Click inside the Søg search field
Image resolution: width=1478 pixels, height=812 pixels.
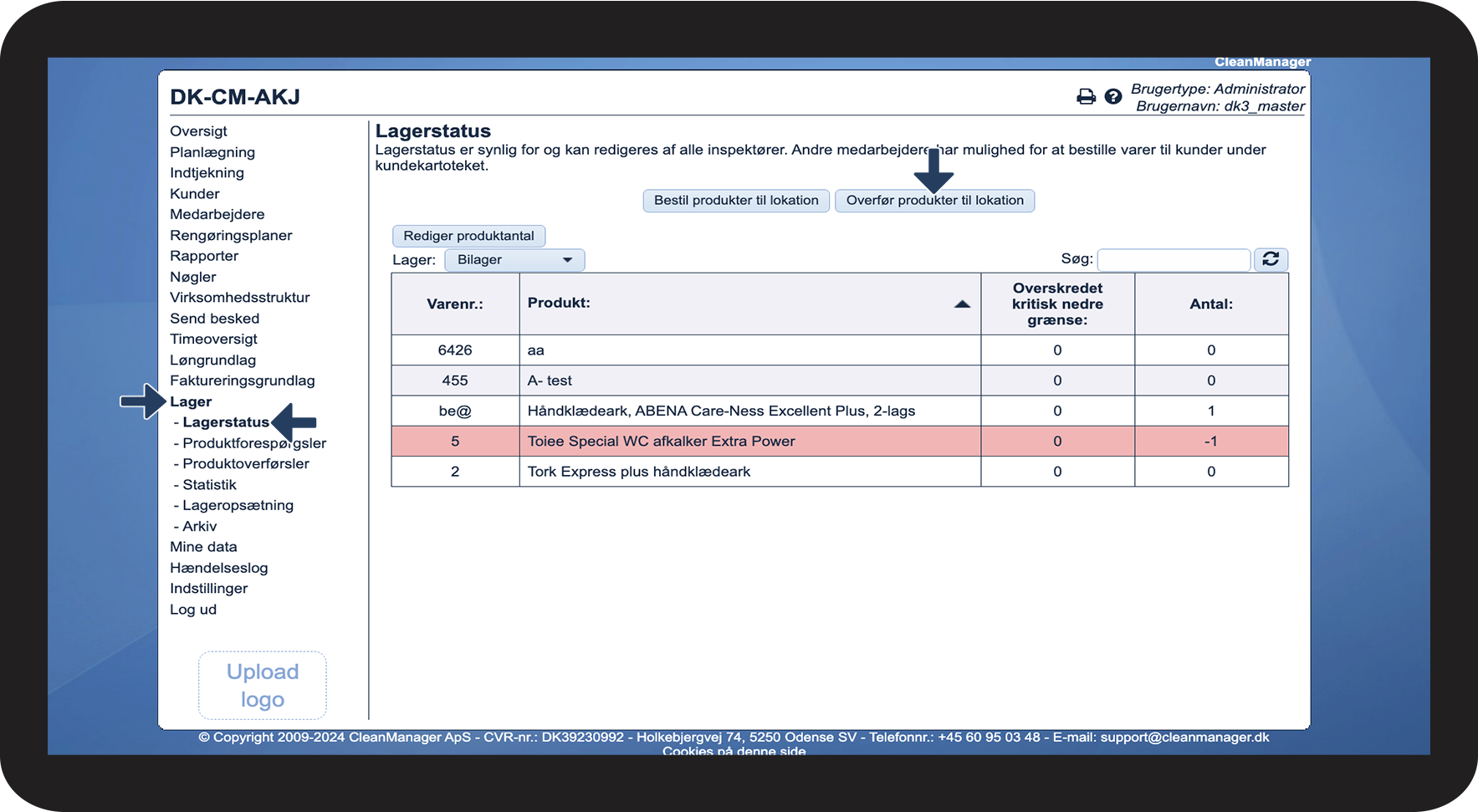1174,260
